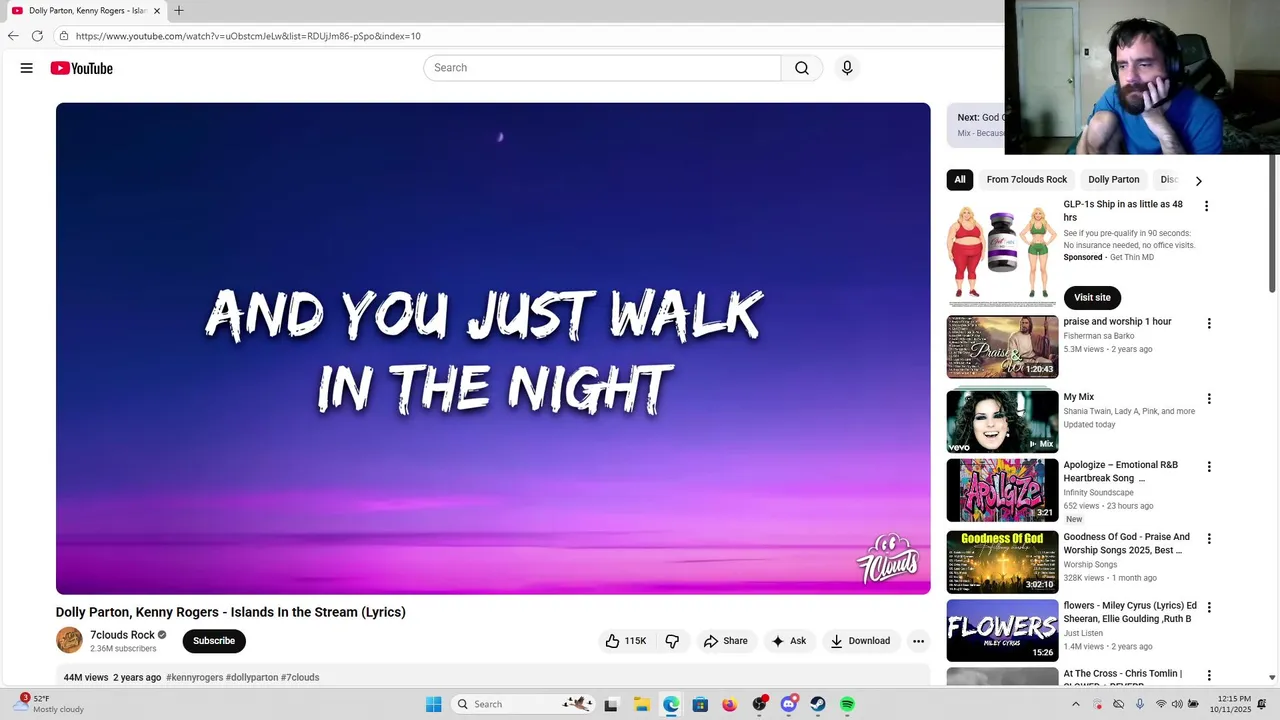Open the 7clouds Rock channel avatar
Image resolution: width=1280 pixels, height=720 pixels.
[69, 640]
